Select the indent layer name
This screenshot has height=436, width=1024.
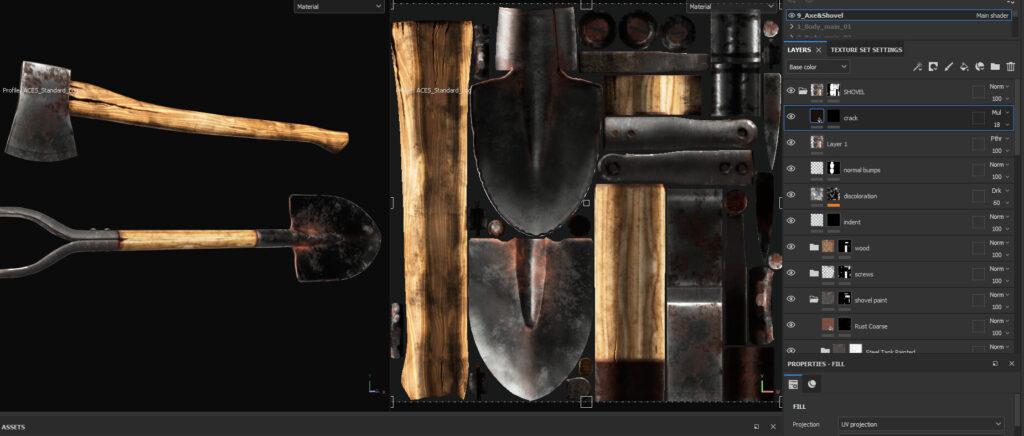click(852, 222)
